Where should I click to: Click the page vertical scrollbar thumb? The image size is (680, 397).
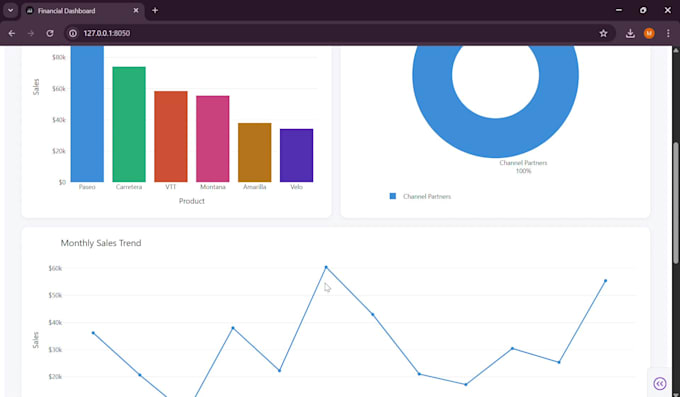676,203
